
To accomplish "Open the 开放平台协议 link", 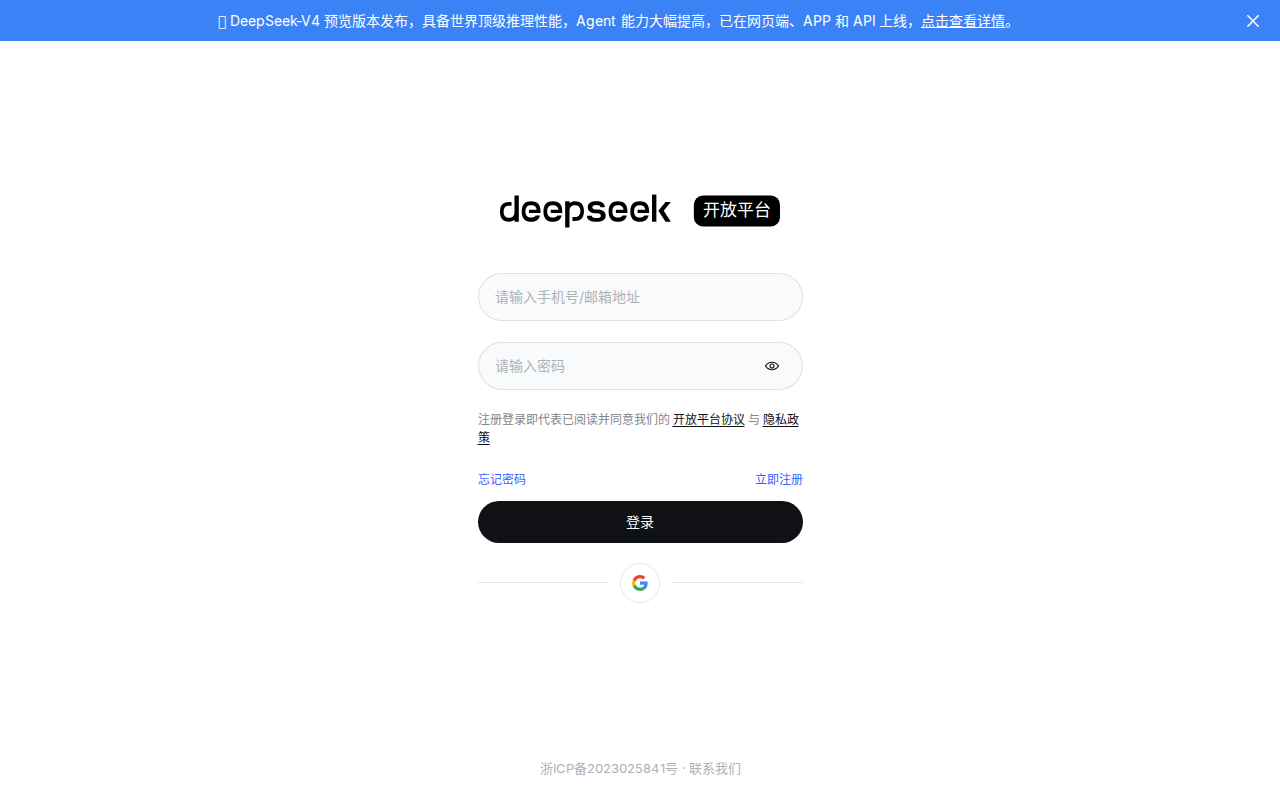I will [709, 420].
